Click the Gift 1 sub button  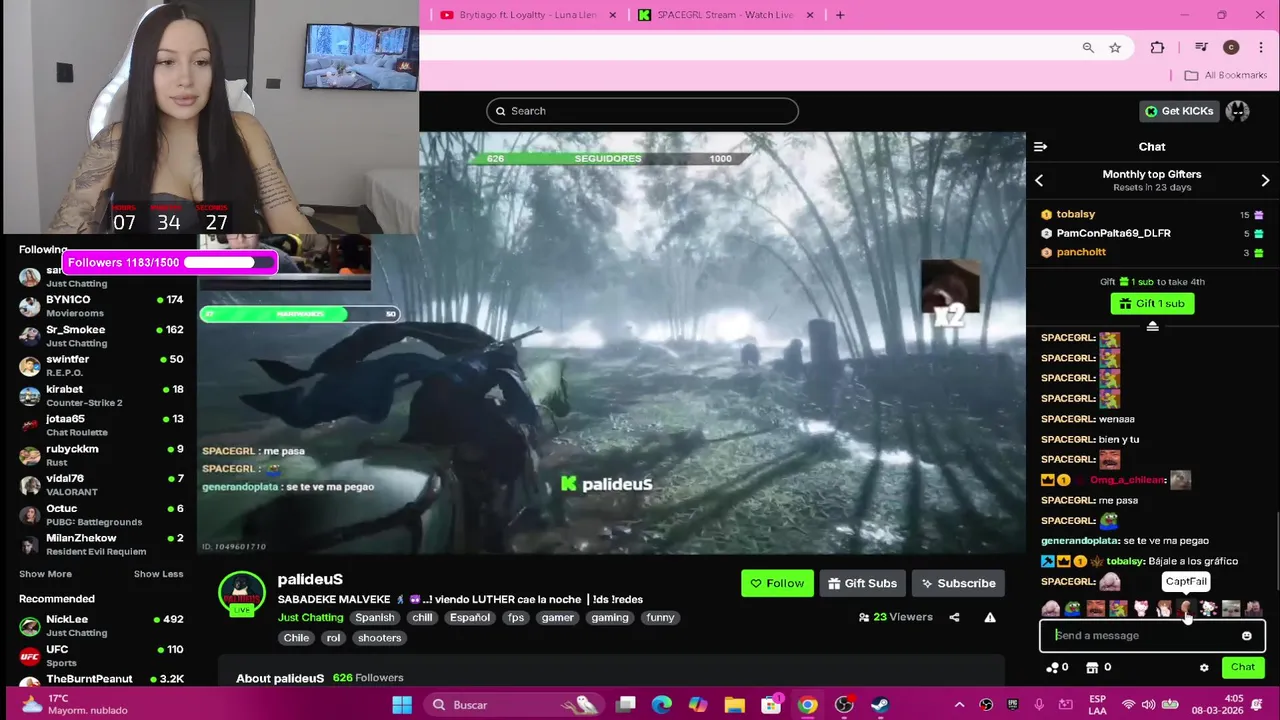(1152, 304)
